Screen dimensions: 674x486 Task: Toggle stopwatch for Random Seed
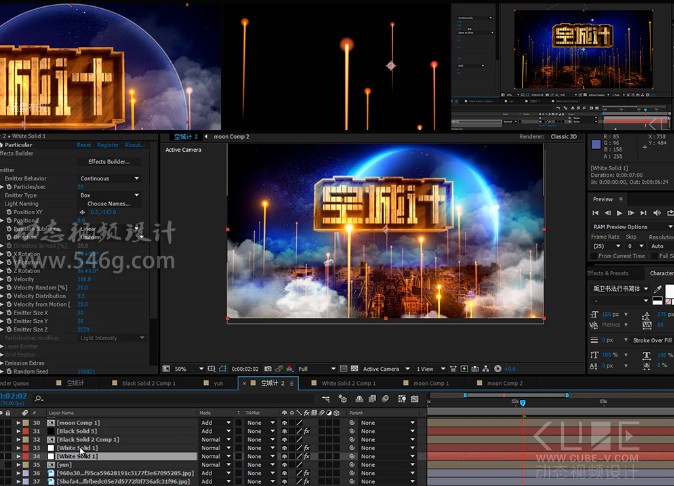pyautogui.click(x=9, y=371)
